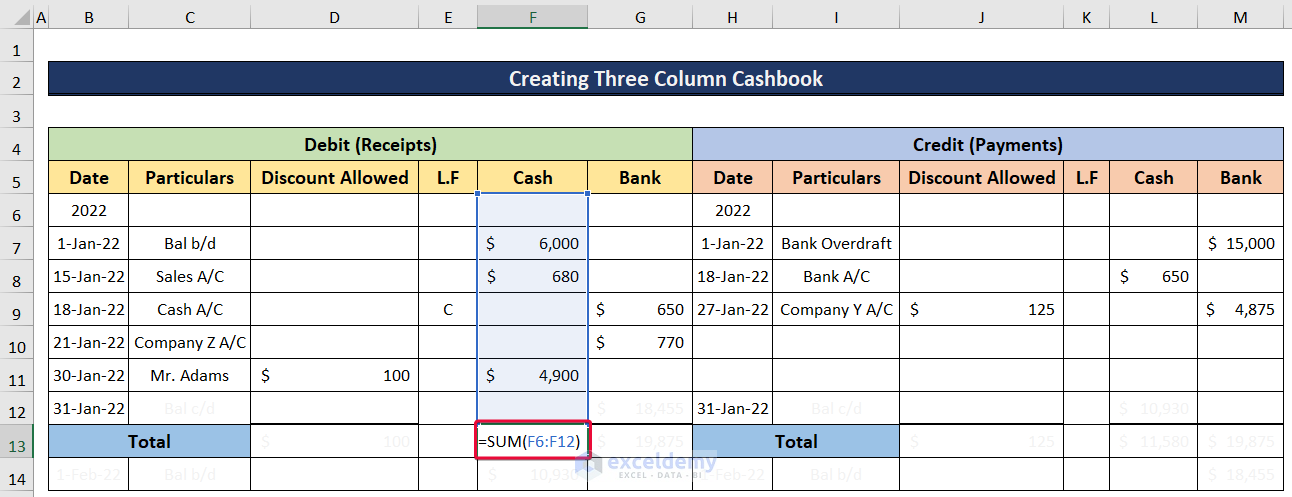Select the 'Debit (Receipts)' merged header
The image size is (1292, 497).
[370, 144]
